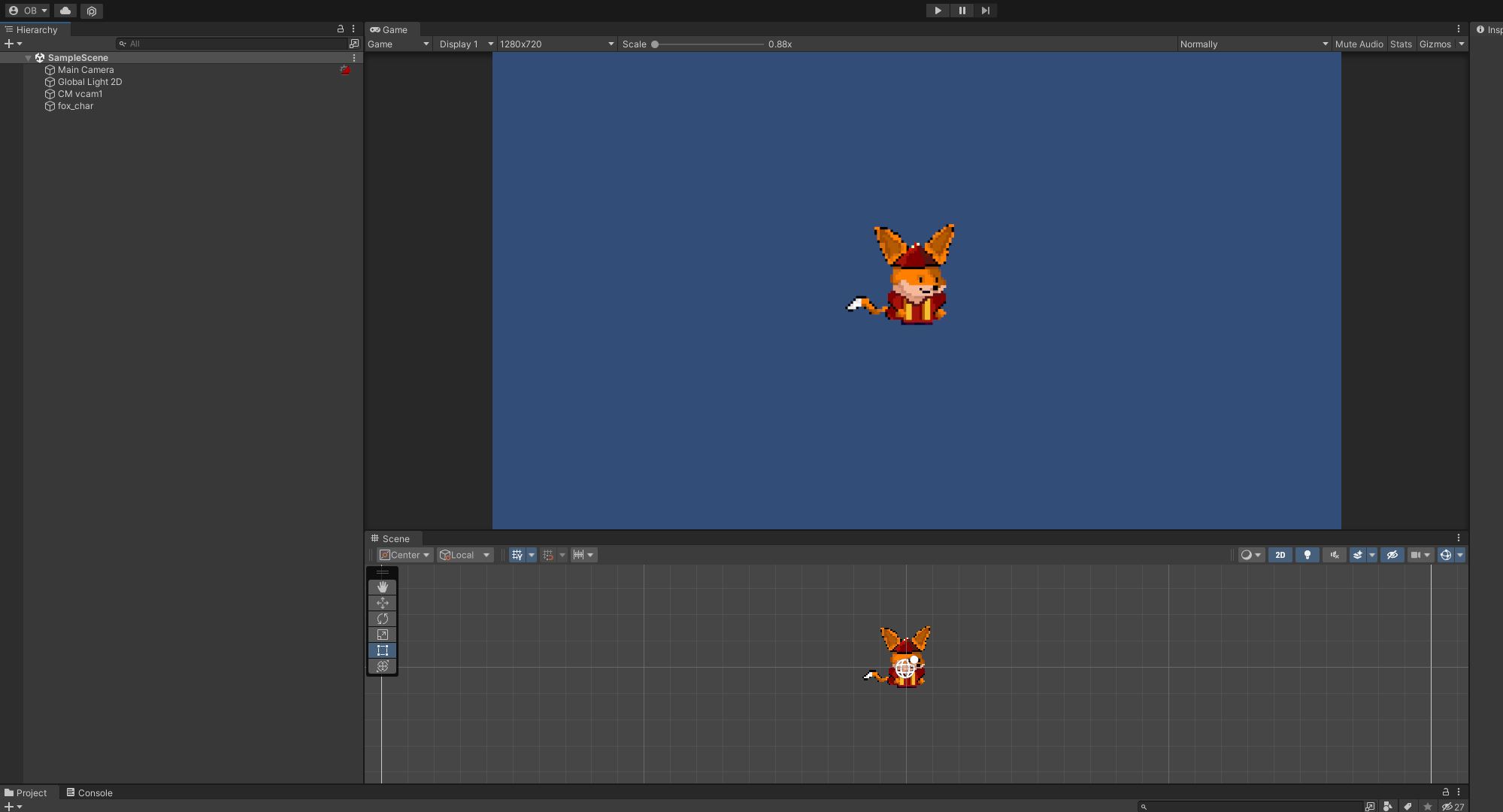Select the Rotate tool

[x=383, y=619]
